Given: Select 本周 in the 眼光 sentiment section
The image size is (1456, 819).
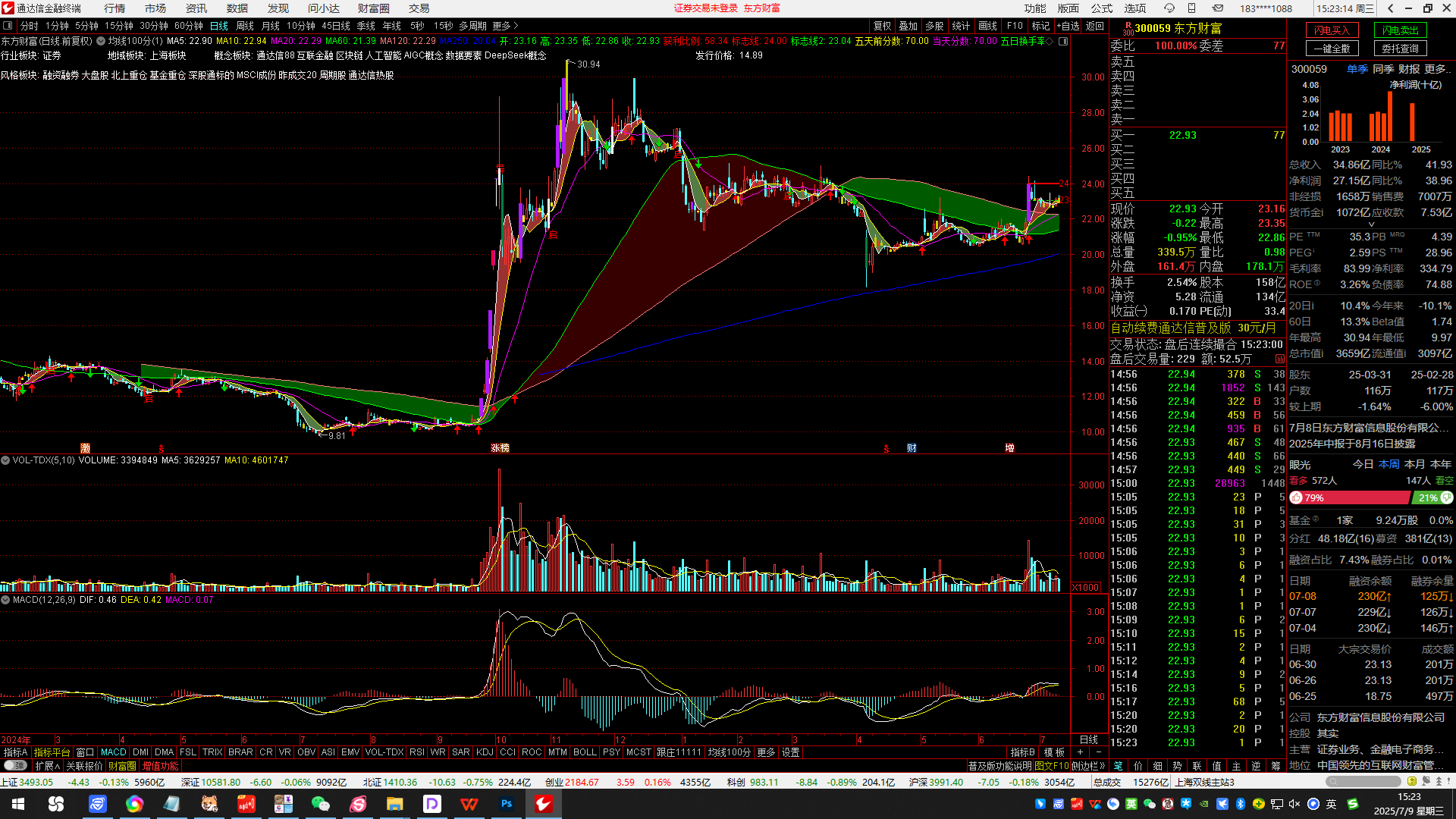Looking at the screenshot, I should [x=1389, y=464].
